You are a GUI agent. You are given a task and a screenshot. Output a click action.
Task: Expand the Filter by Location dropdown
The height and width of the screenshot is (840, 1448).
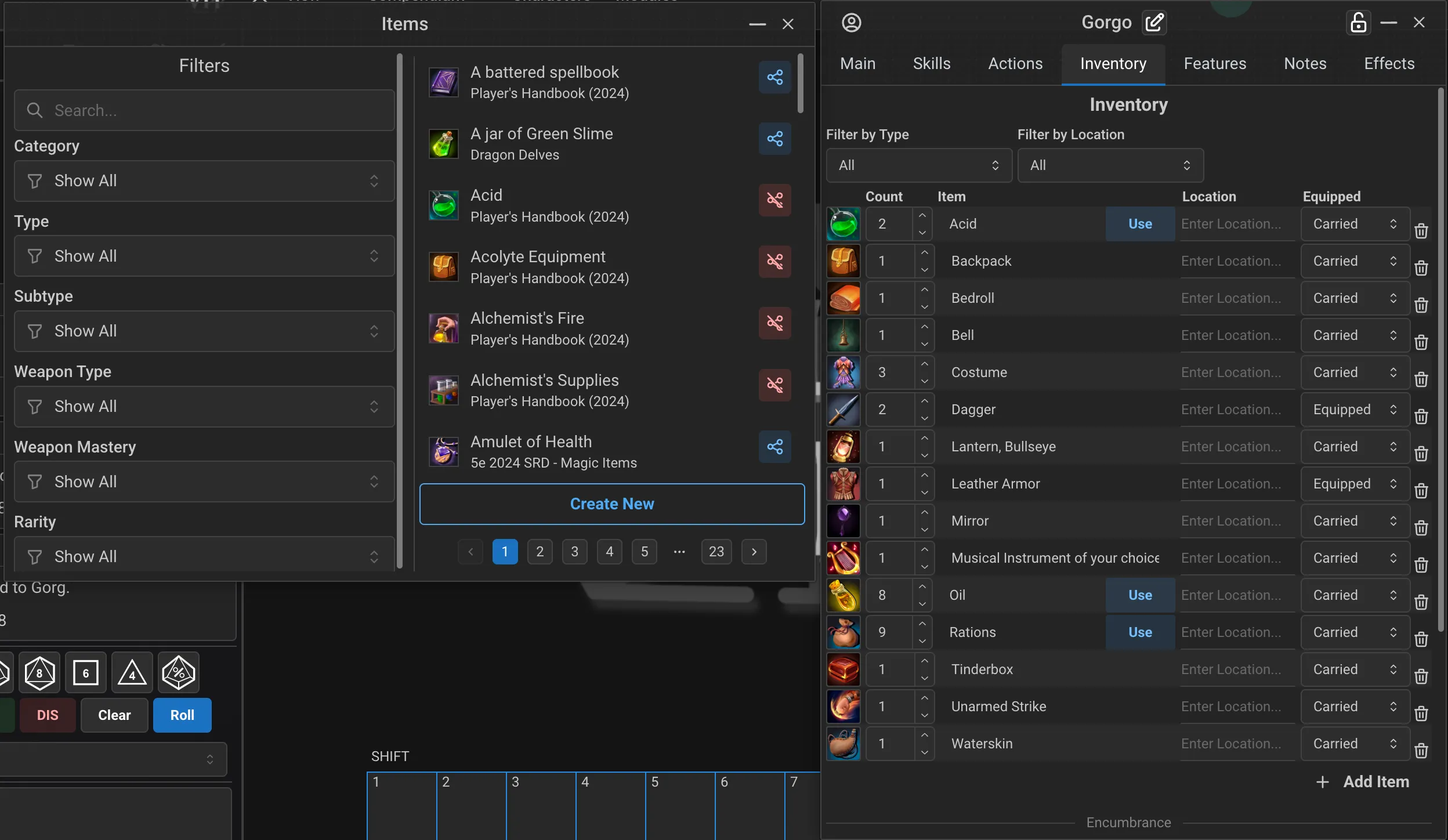(1110, 165)
